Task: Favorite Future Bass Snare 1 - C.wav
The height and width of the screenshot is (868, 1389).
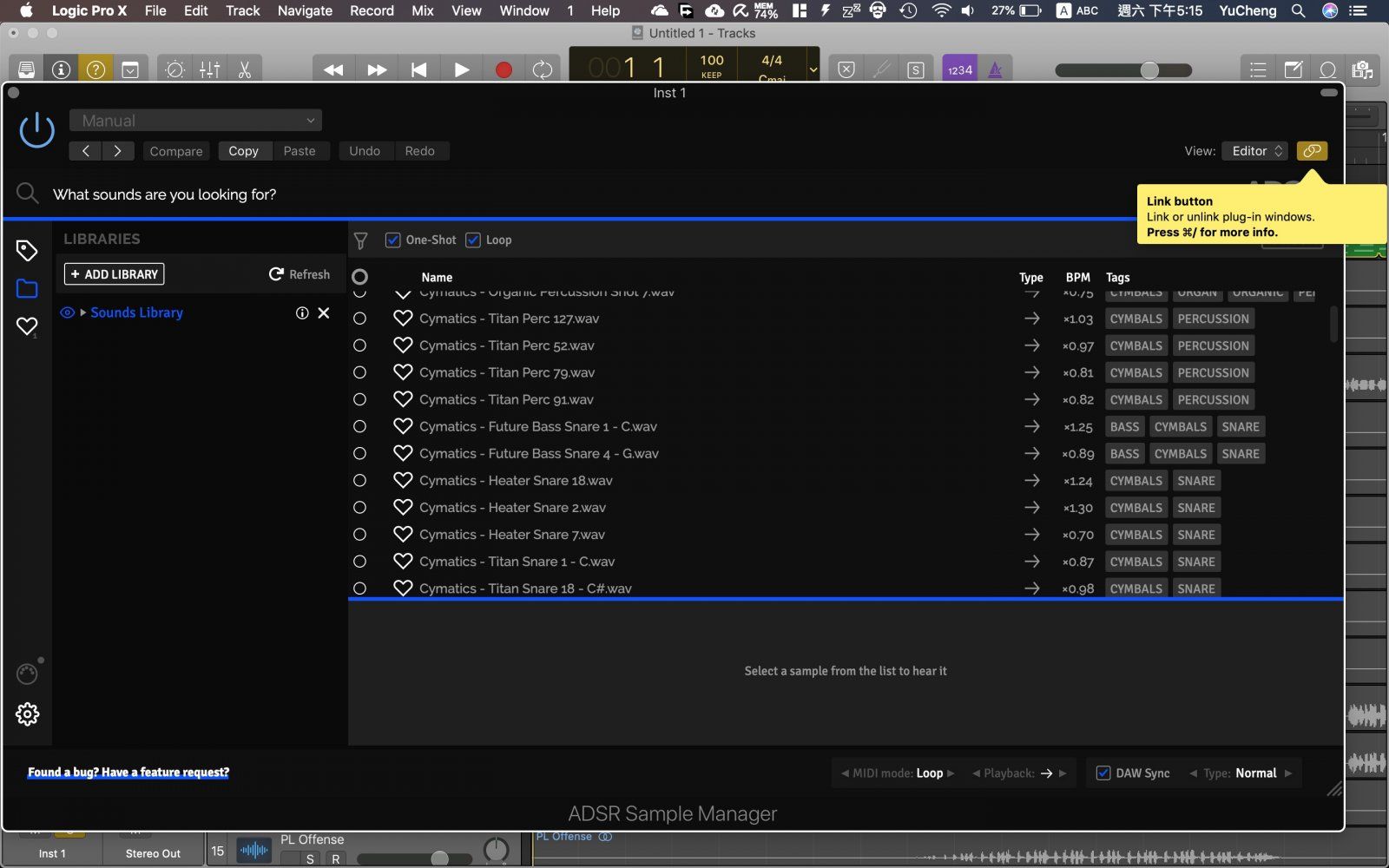Action: coord(403,426)
